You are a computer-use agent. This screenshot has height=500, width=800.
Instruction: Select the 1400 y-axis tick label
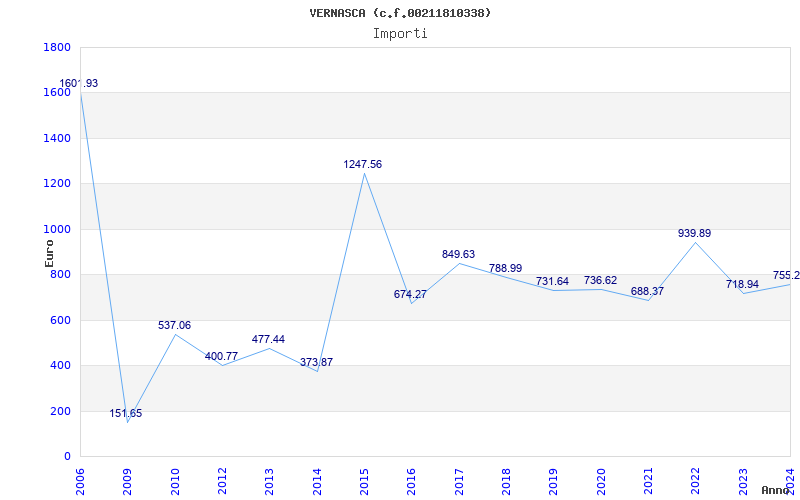tap(57, 138)
